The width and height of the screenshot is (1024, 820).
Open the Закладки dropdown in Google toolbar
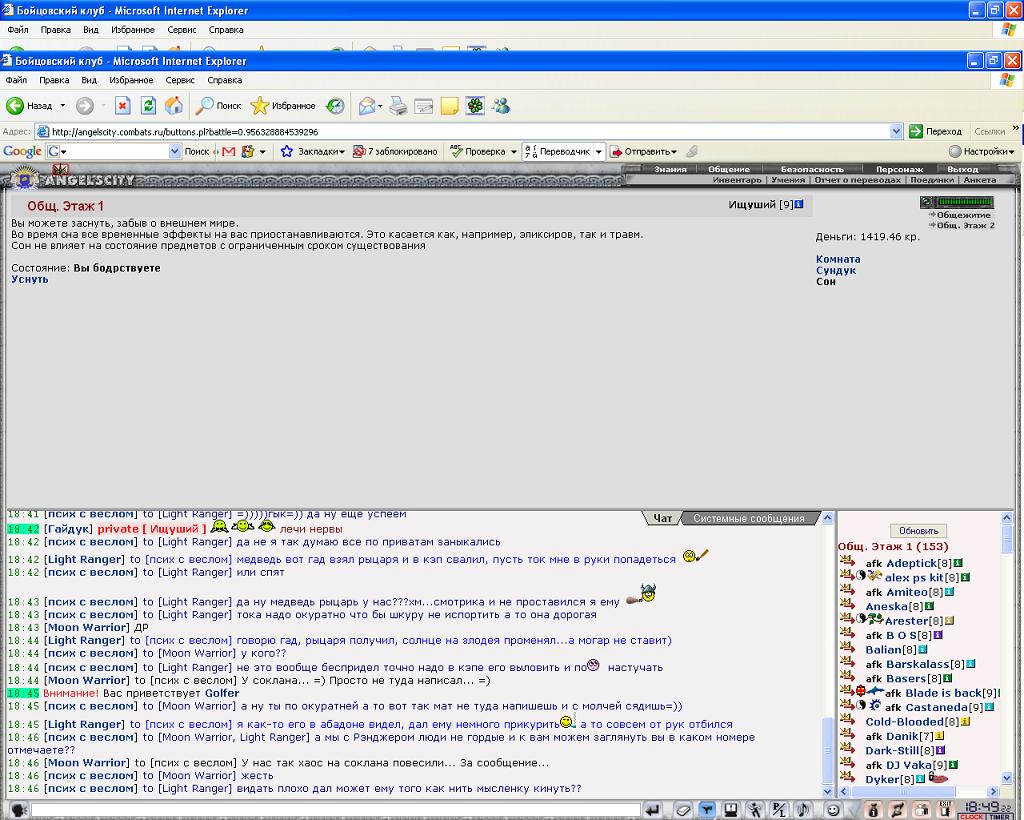[x=312, y=151]
